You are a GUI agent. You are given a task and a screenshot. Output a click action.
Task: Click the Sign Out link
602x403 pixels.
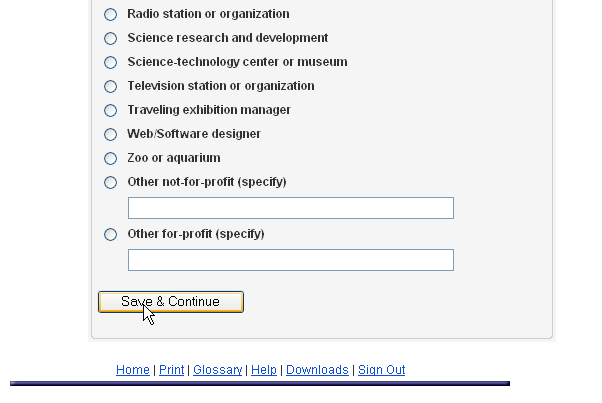click(x=381, y=370)
